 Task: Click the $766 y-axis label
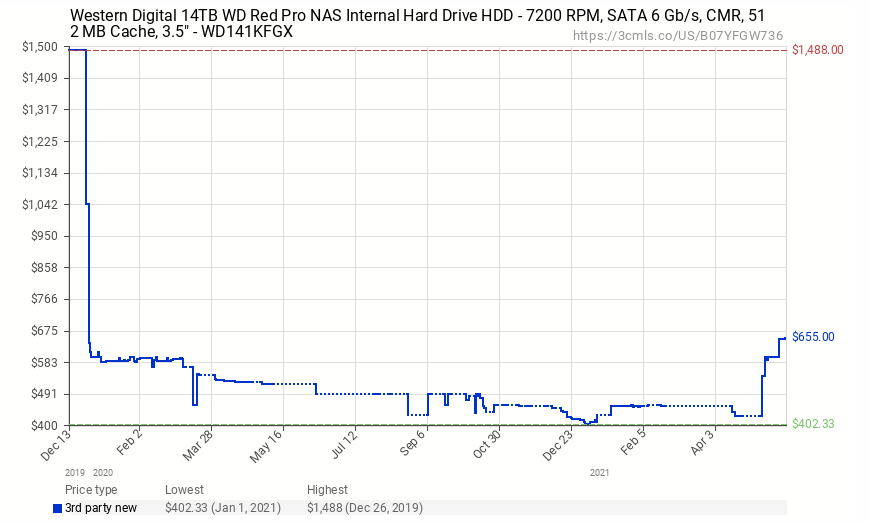pos(44,299)
